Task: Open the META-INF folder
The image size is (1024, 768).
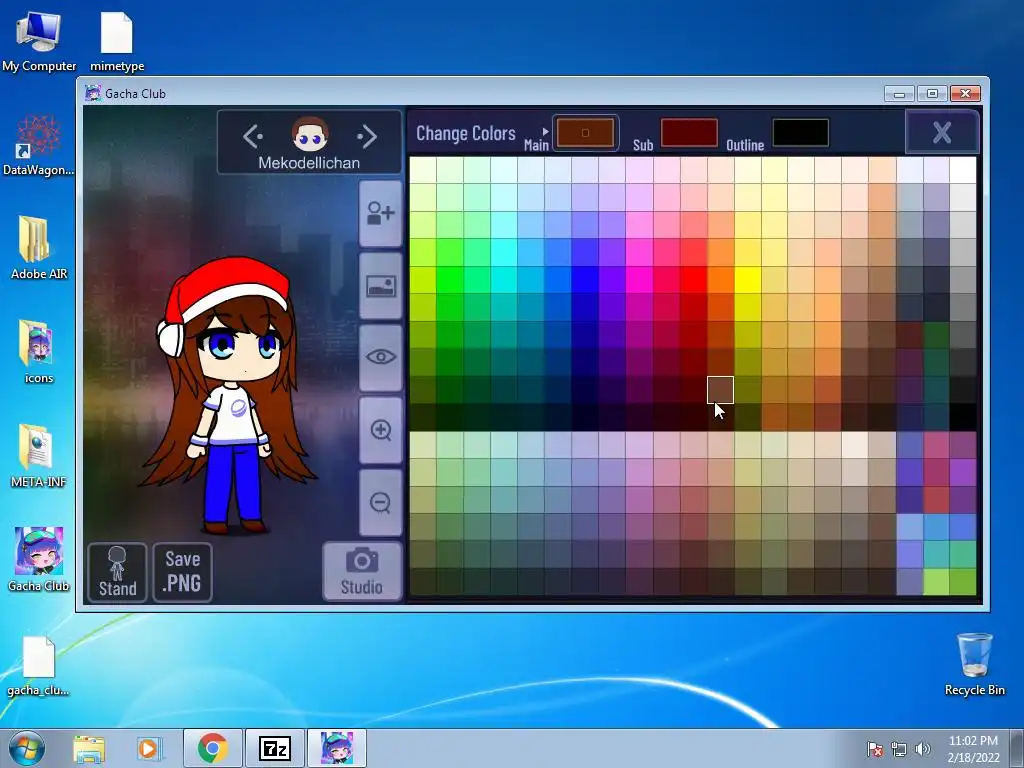Action: point(39,456)
